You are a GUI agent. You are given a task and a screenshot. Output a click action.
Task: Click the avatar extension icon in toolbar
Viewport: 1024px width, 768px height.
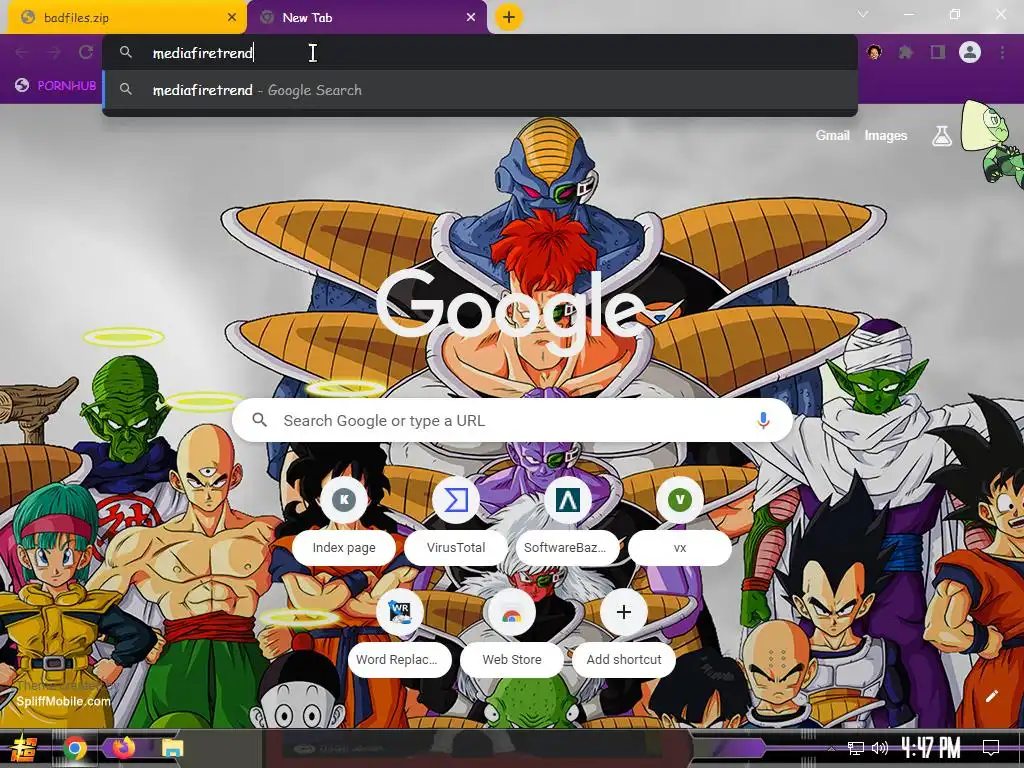[x=874, y=52]
